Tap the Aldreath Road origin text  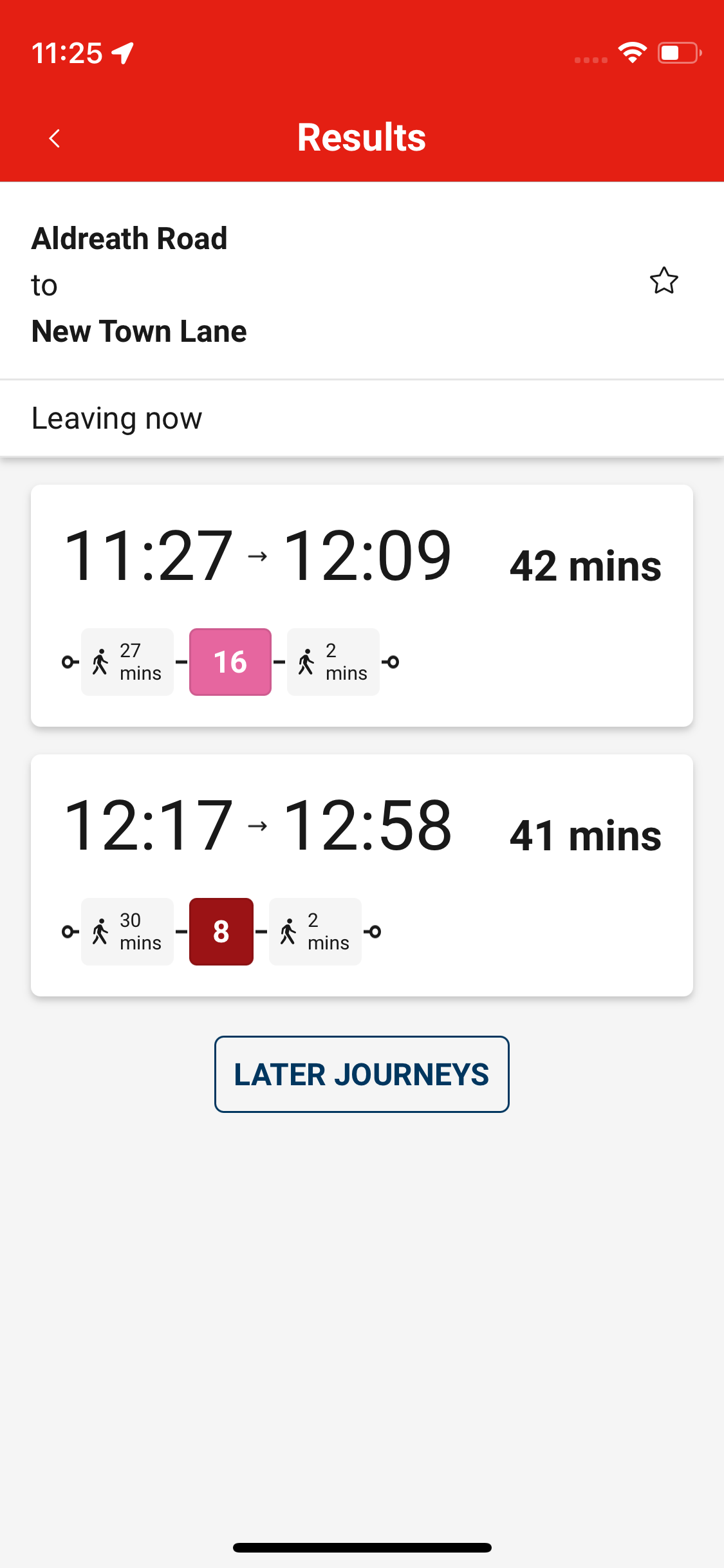click(129, 238)
